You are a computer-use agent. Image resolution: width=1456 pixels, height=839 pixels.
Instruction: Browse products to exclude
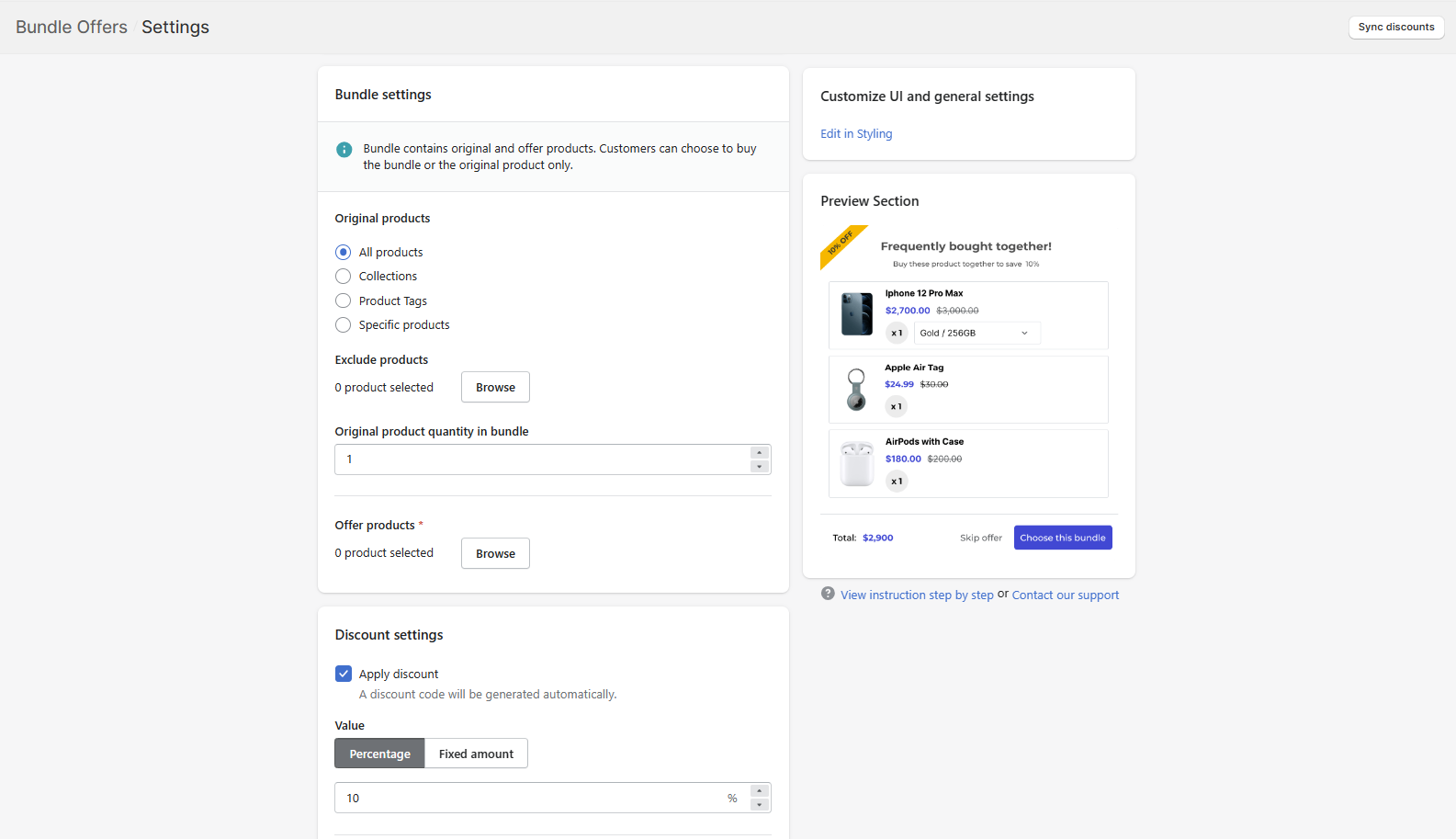pos(495,387)
